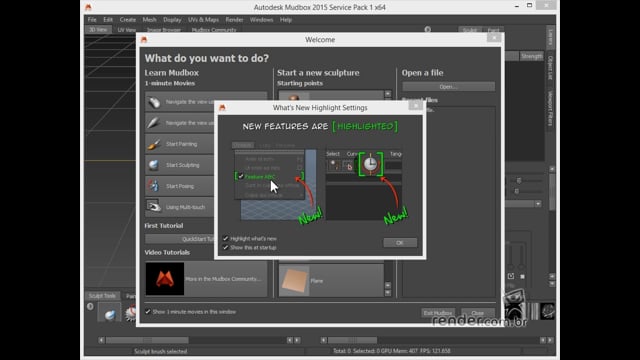
Task: Close the What's New Highlight Settings dialog
Action: click(x=416, y=106)
